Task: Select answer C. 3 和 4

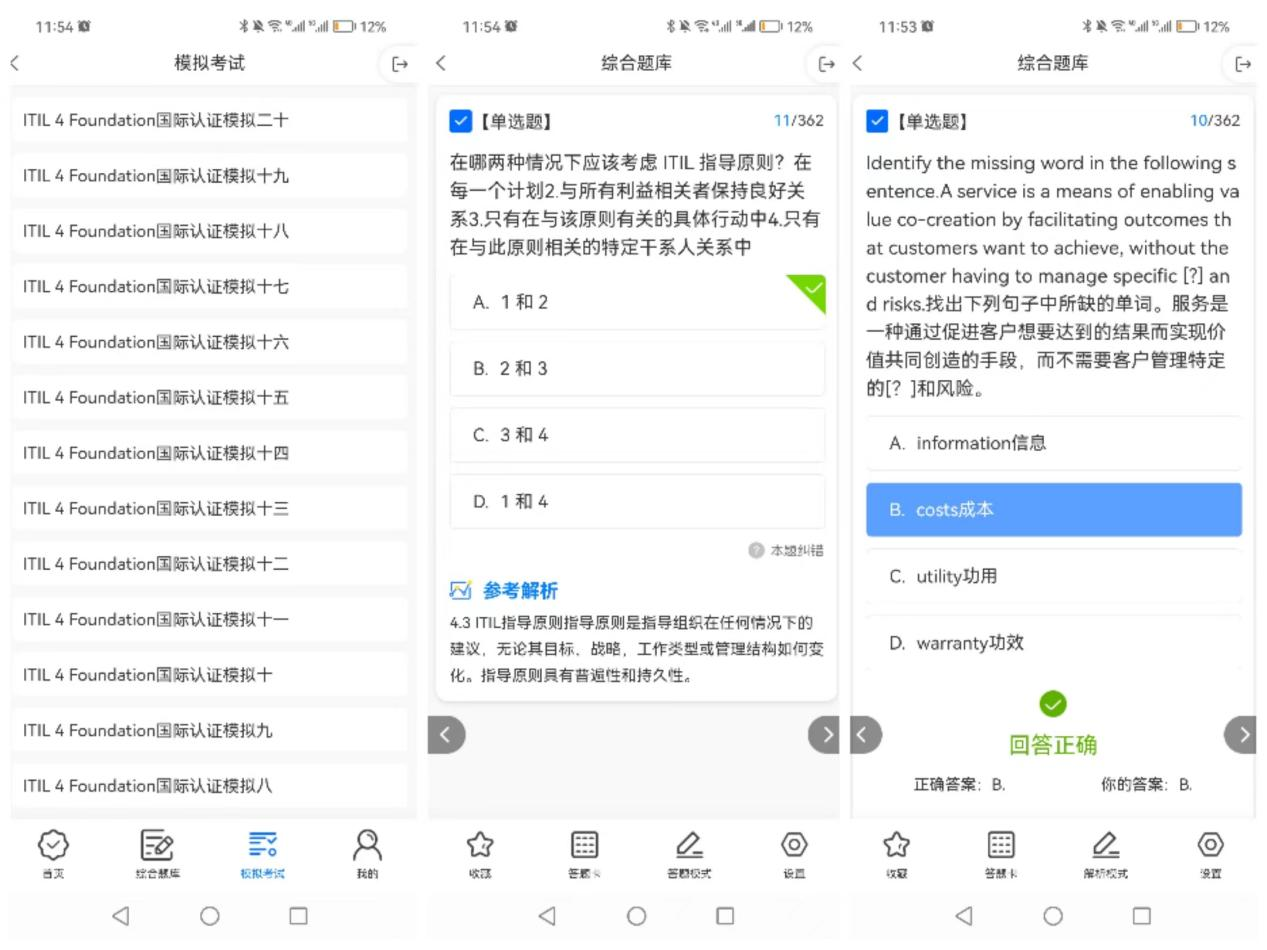Action: 637,435
